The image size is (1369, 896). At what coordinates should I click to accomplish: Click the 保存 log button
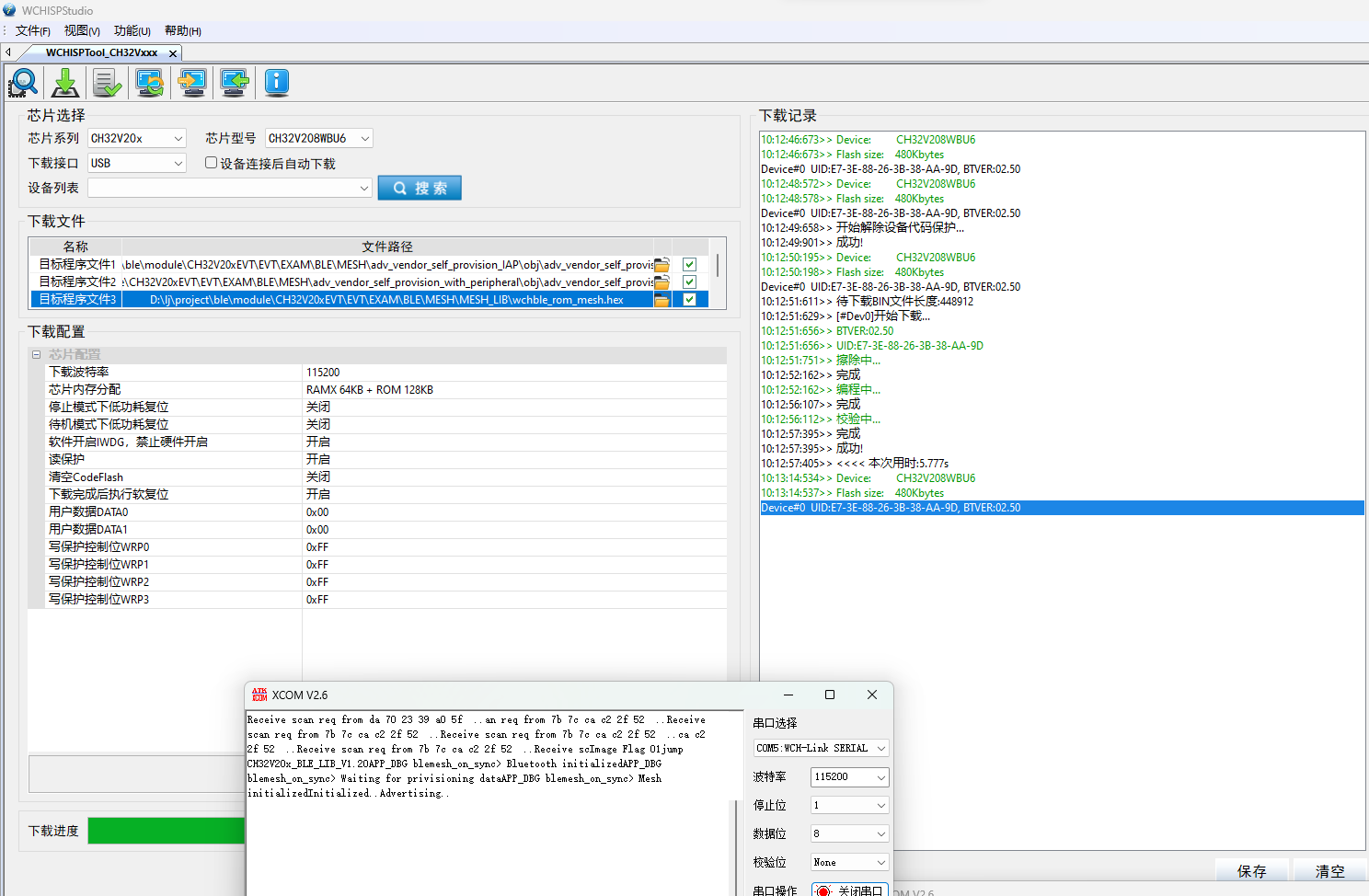1251,871
